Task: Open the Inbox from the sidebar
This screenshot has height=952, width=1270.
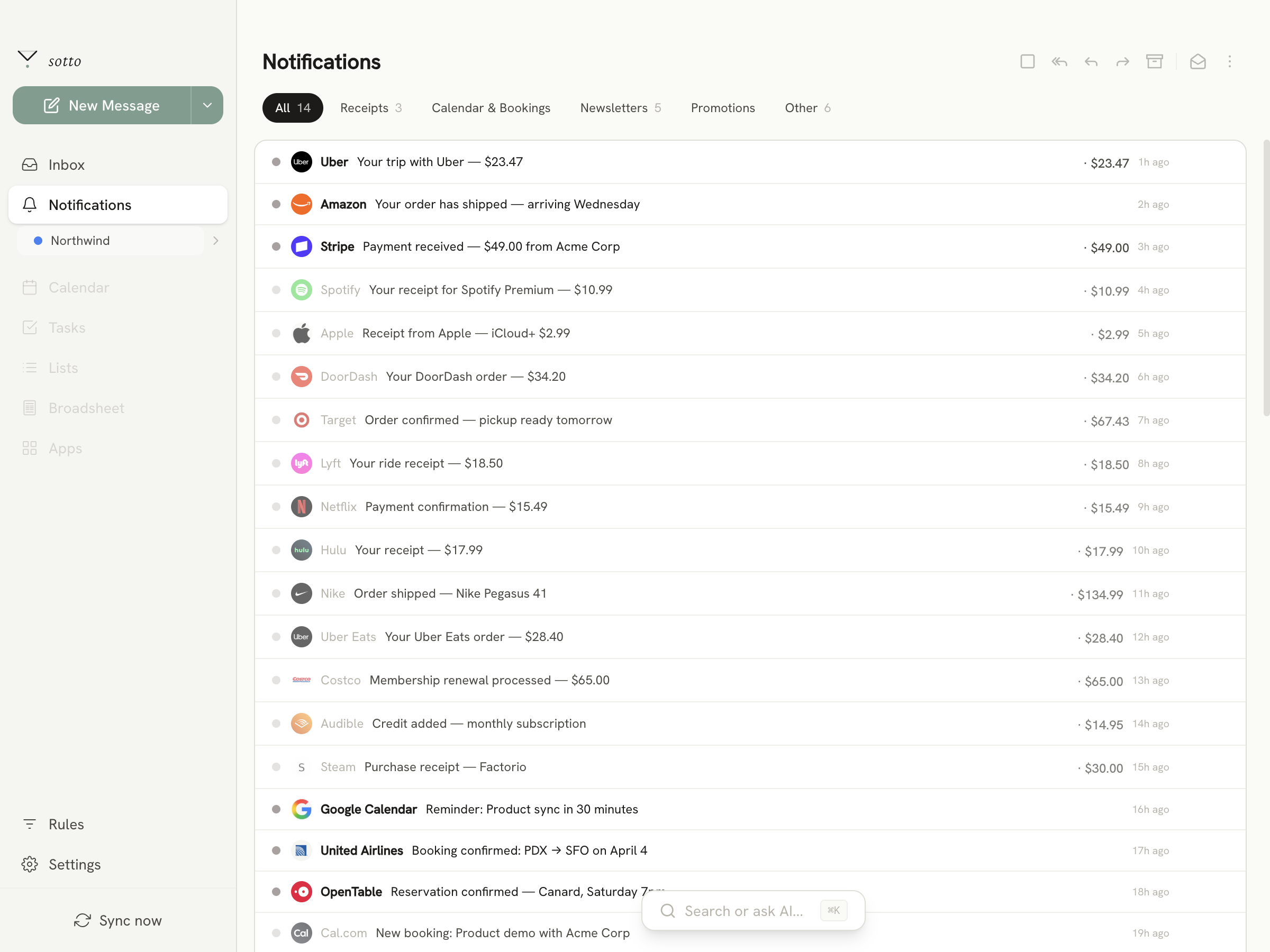Action: (x=67, y=164)
